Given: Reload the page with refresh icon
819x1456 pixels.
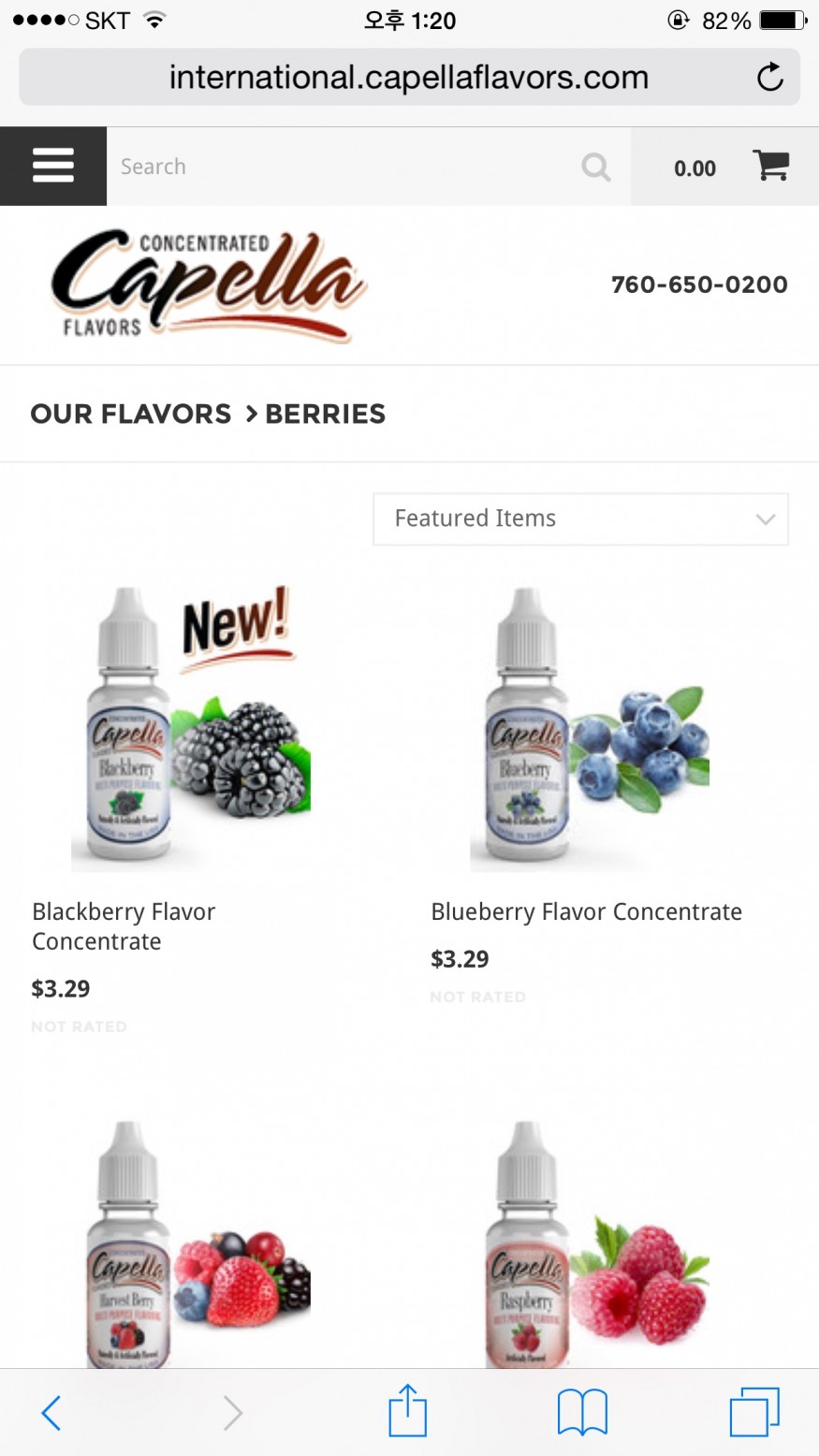Looking at the screenshot, I should coord(769,77).
